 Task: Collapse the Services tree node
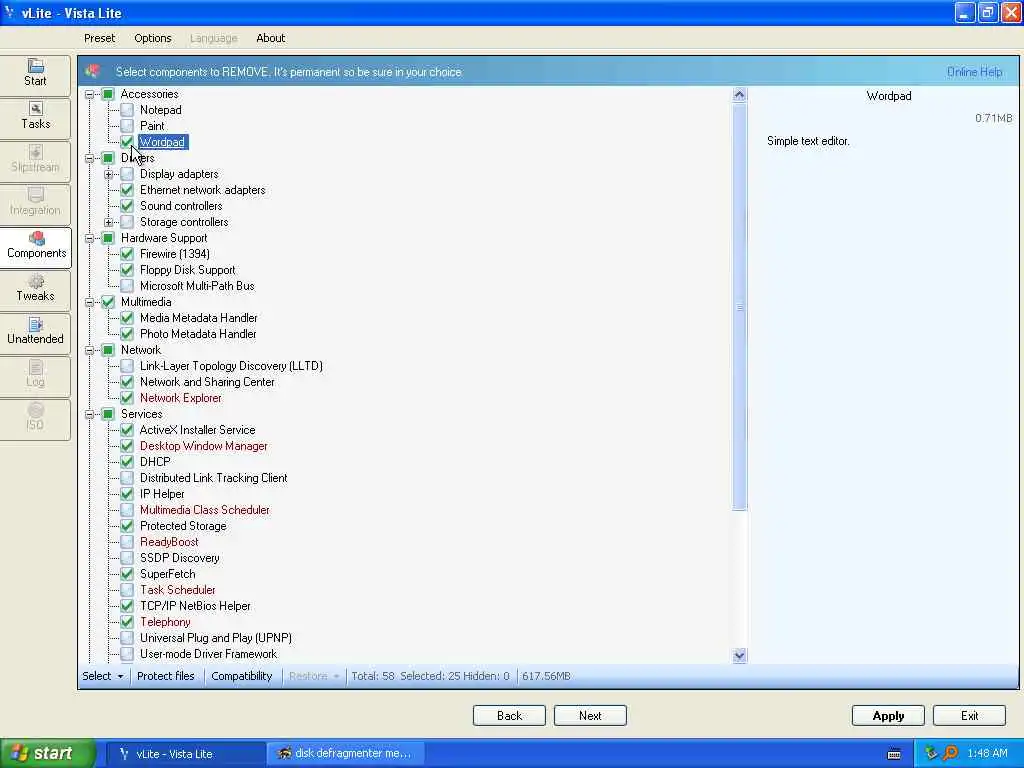tap(89, 414)
